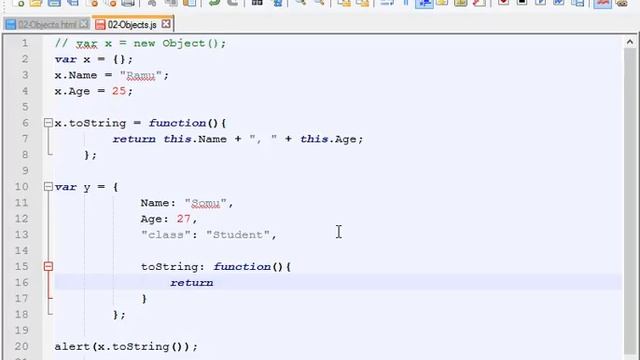Click line number 13 in the margin
Screen dimensions: 640x360
click(21, 235)
